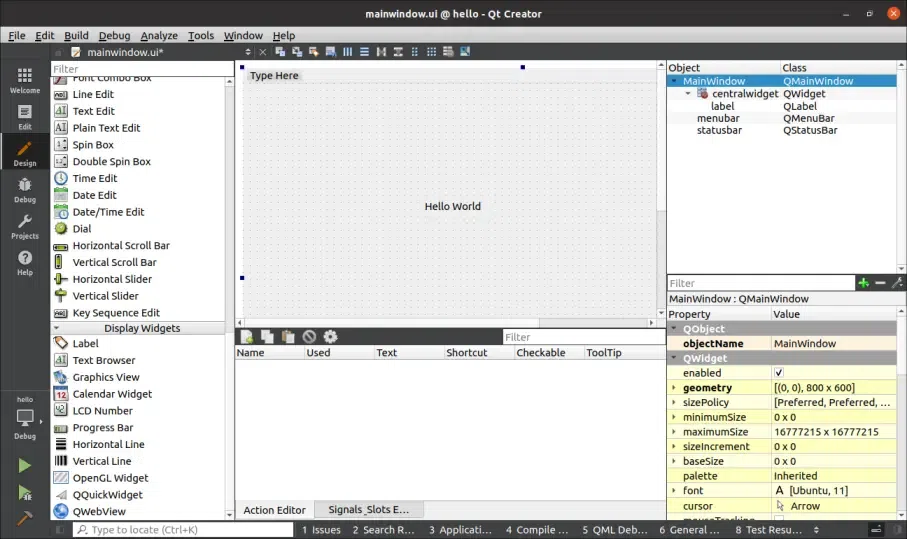
Task: Click property editor Filter field
Action: tap(761, 283)
